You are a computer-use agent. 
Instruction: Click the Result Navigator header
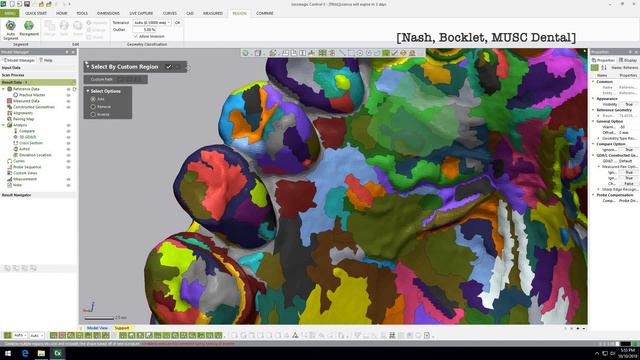point(38,195)
